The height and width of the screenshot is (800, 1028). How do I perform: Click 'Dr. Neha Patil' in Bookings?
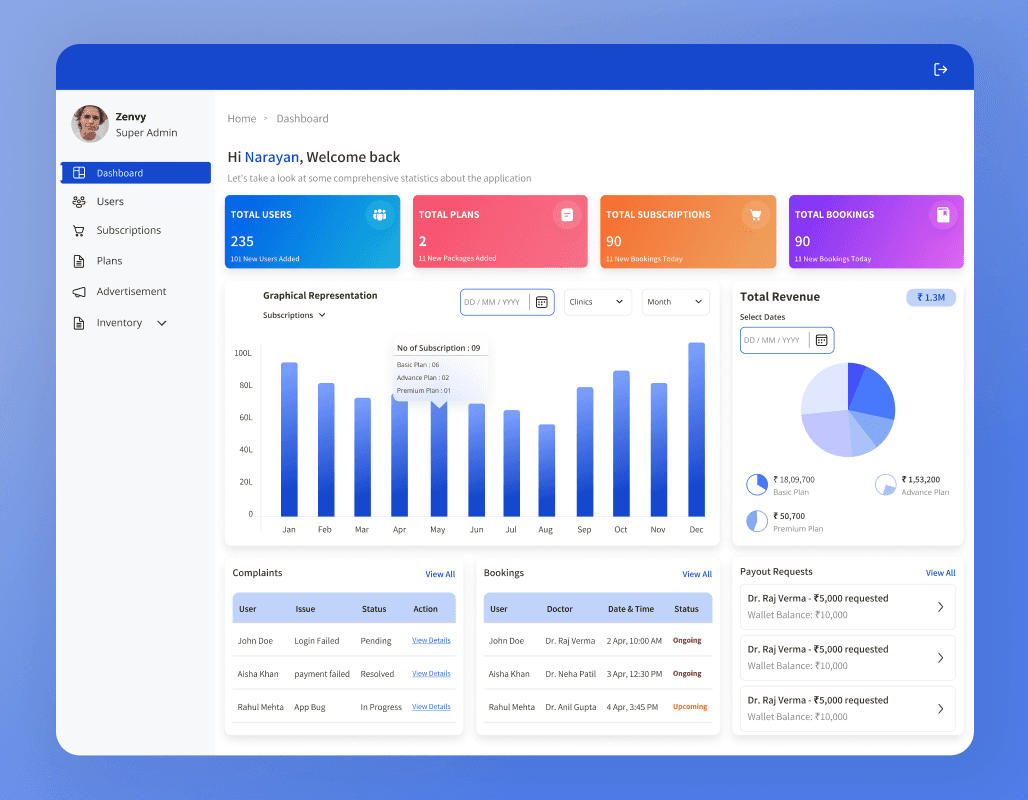[570, 674]
